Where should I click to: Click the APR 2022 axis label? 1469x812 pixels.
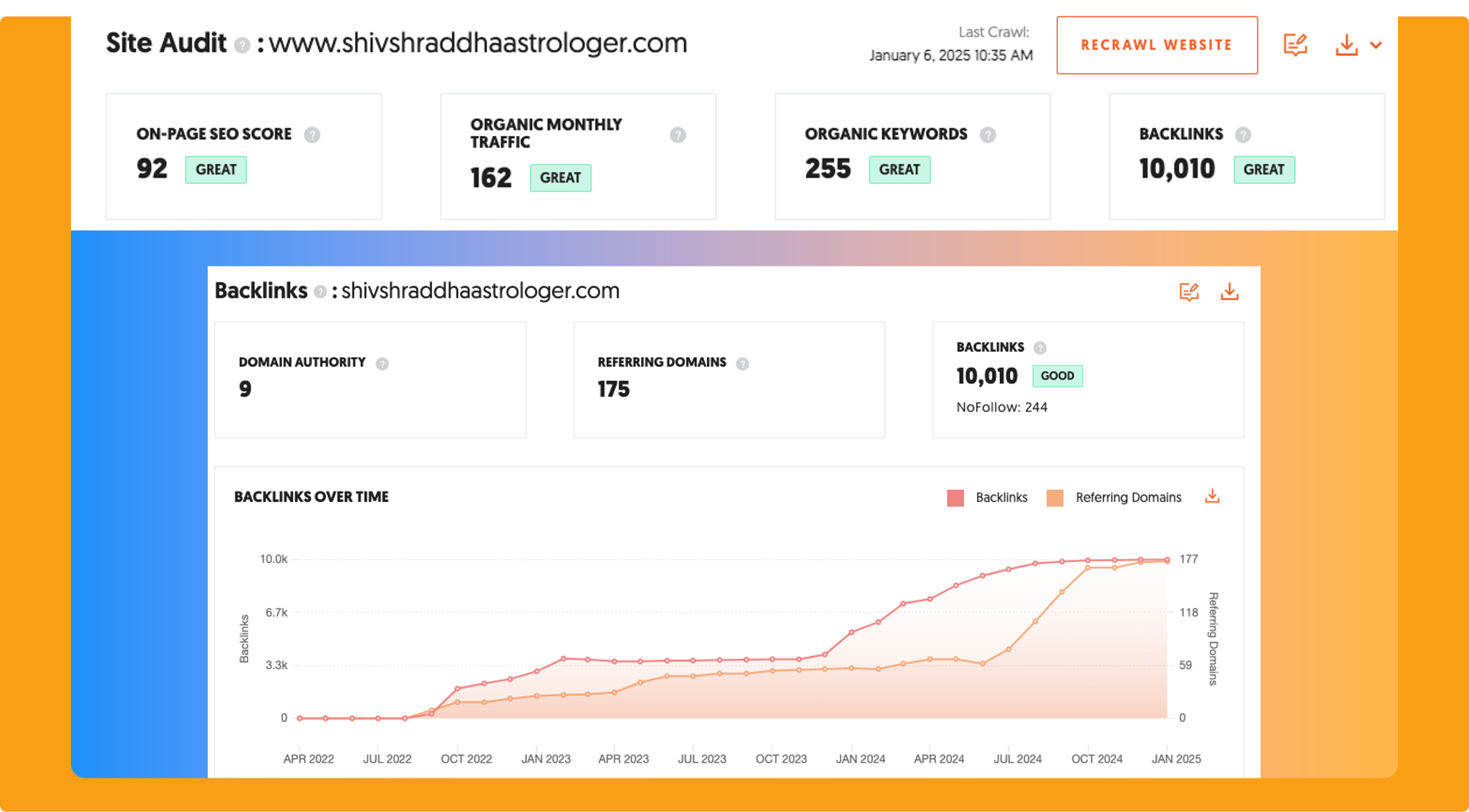[x=309, y=759]
